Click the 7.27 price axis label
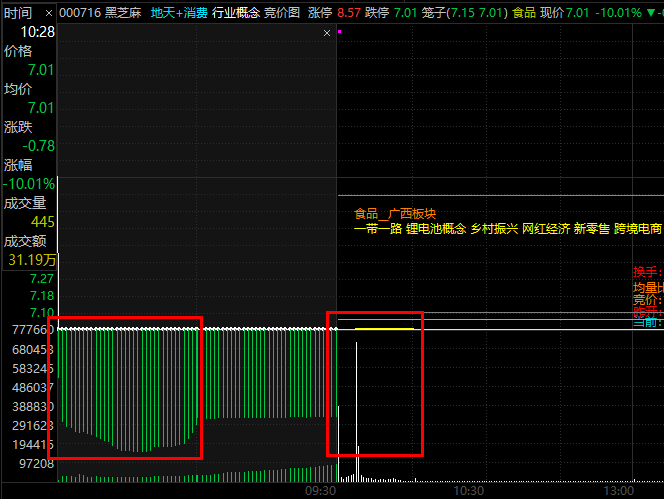The width and height of the screenshot is (664, 499). pyautogui.click(x=42, y=279)
